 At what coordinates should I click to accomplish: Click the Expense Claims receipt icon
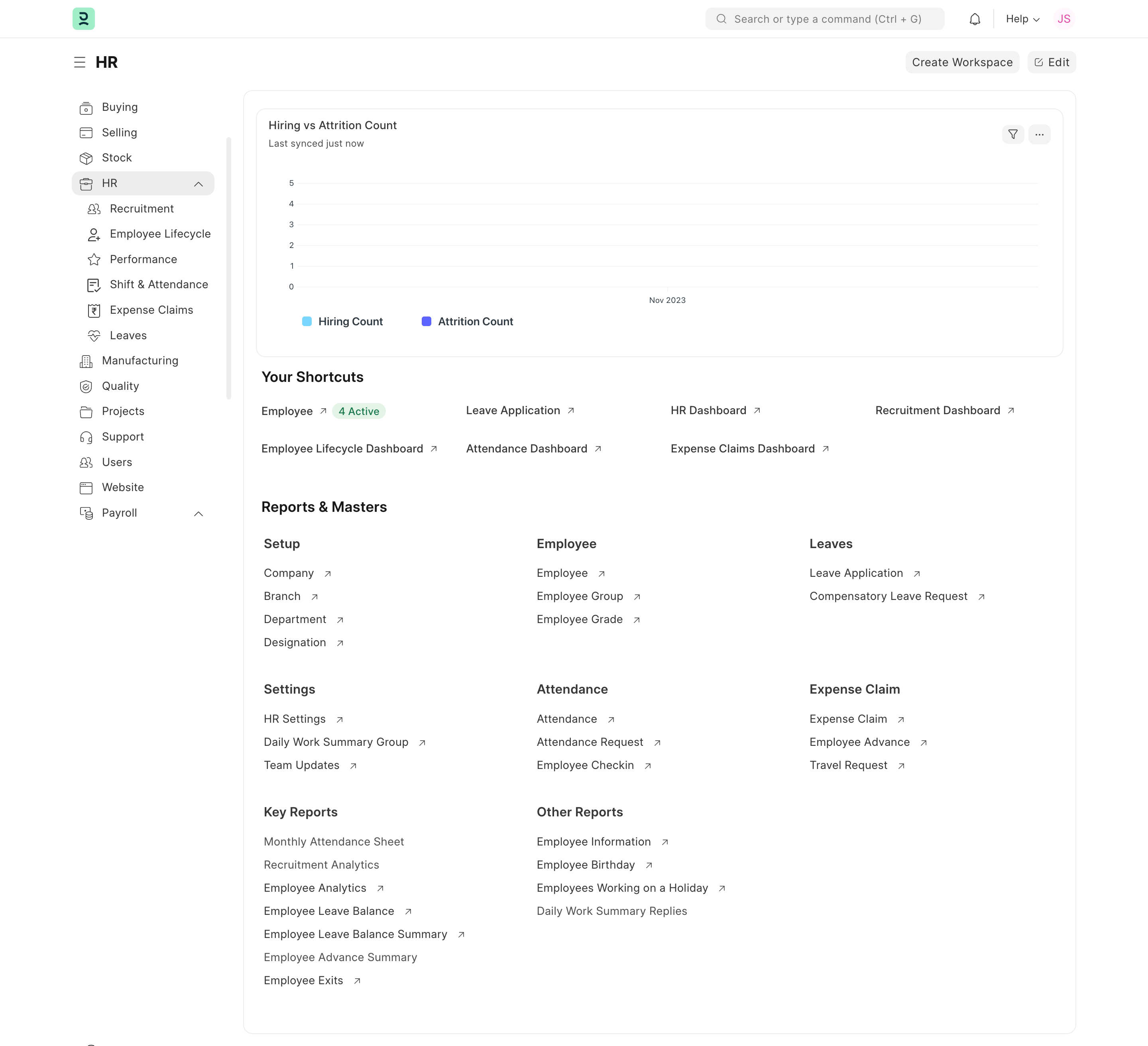pyautogui.click(x=94, y=310)
